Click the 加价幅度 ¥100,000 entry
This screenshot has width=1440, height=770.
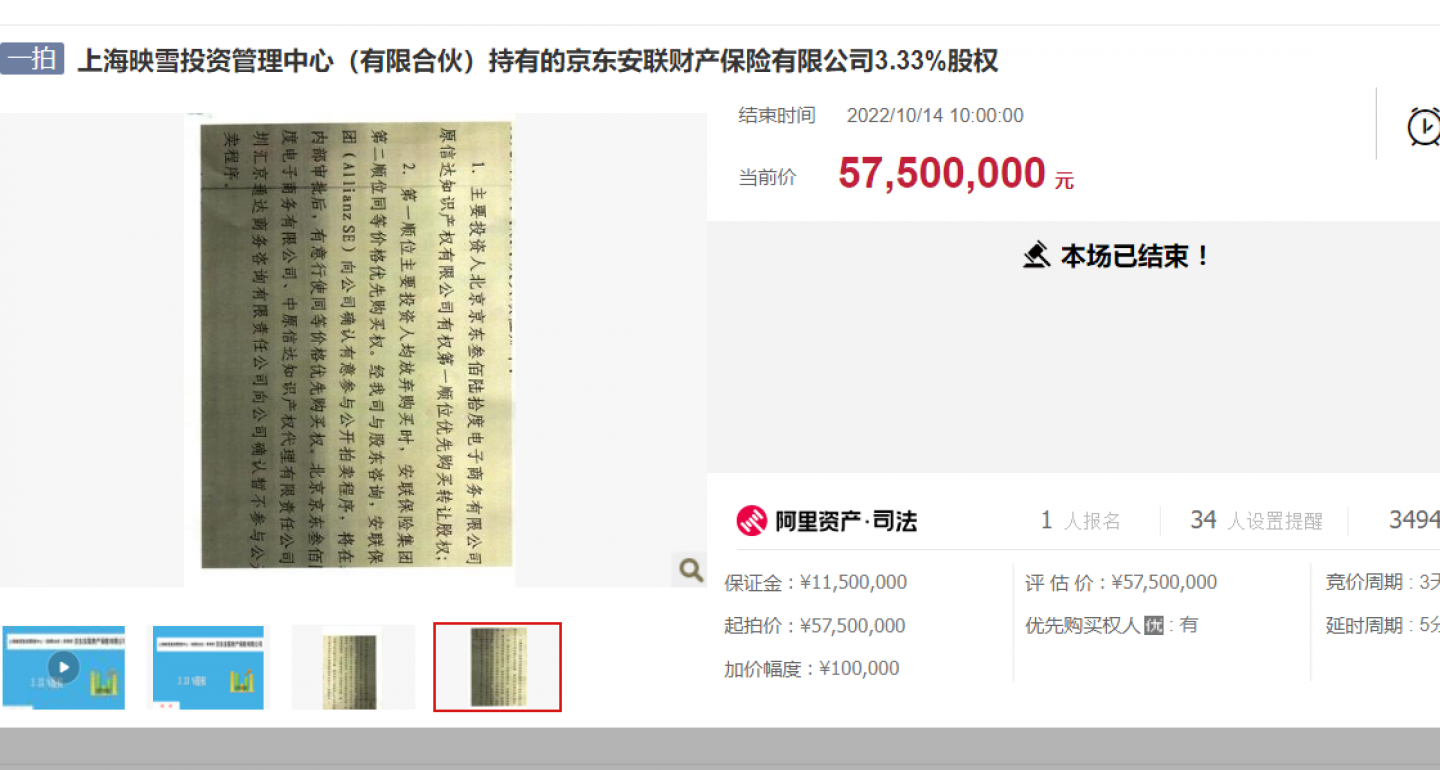(812, 669)
